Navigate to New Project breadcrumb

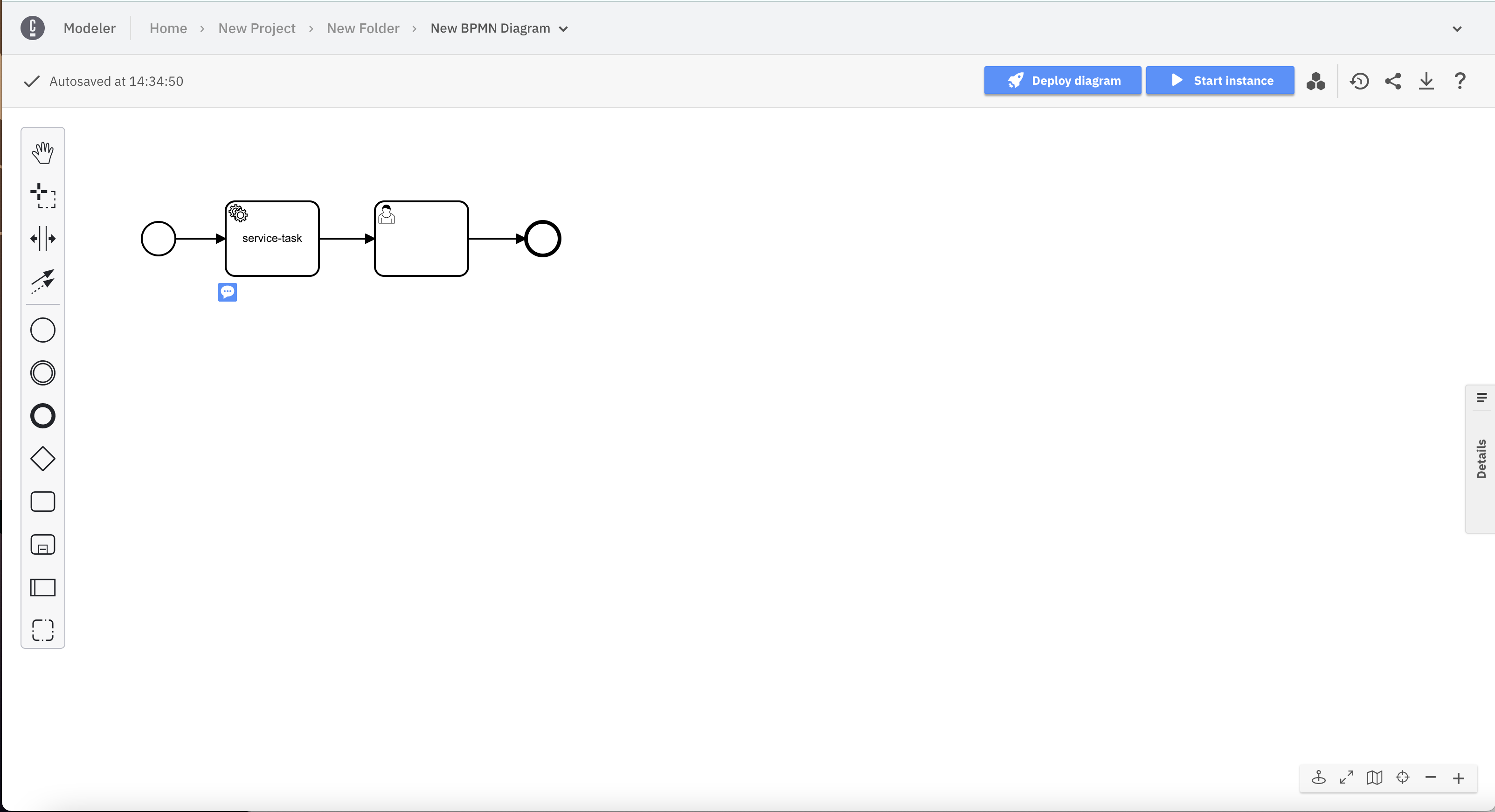pos(257,28)
